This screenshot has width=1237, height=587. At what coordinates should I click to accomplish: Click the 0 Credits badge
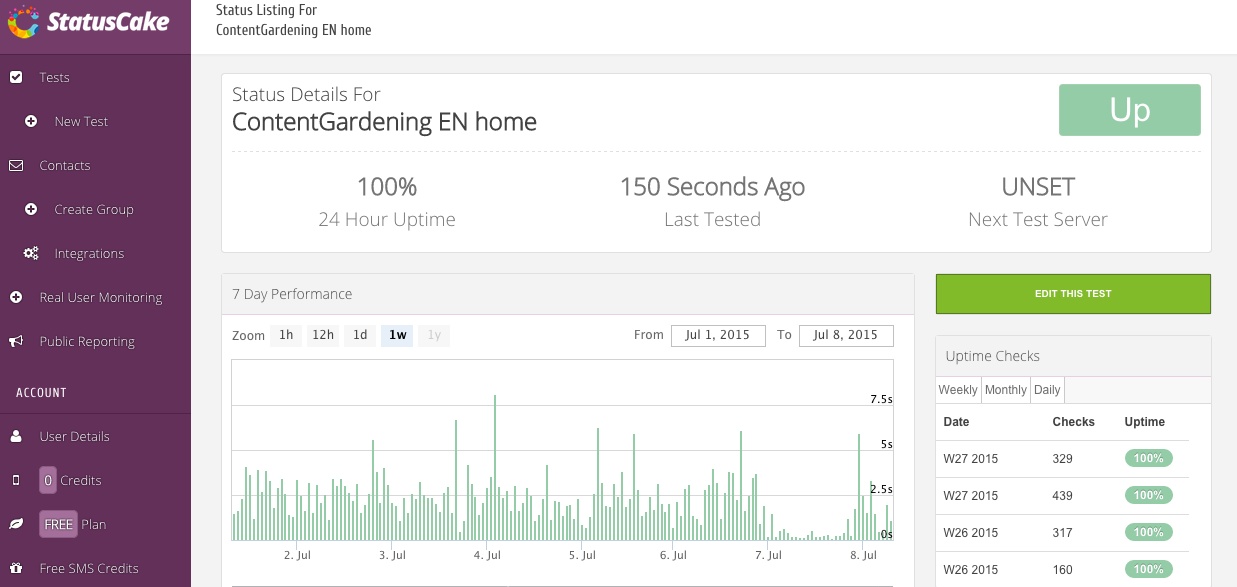[x=47, y=480]
